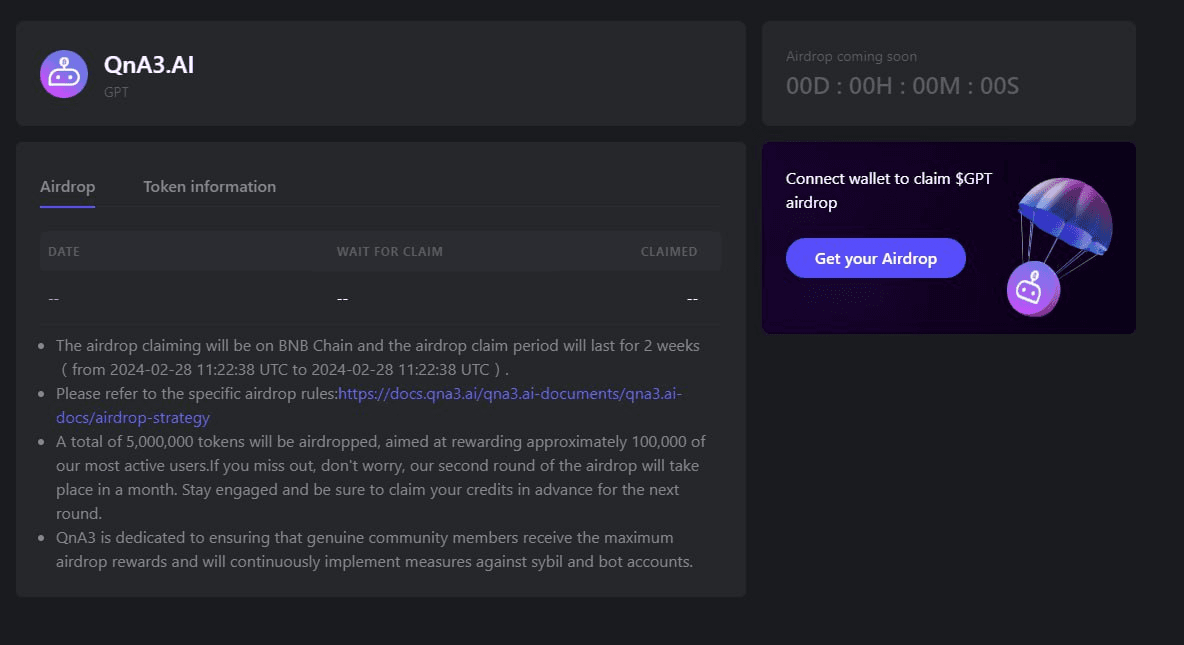The height and width of the screenshot is (645, 1184).
Task: Click the sybil and bot accounts paragraph
Action: (374, 550)
